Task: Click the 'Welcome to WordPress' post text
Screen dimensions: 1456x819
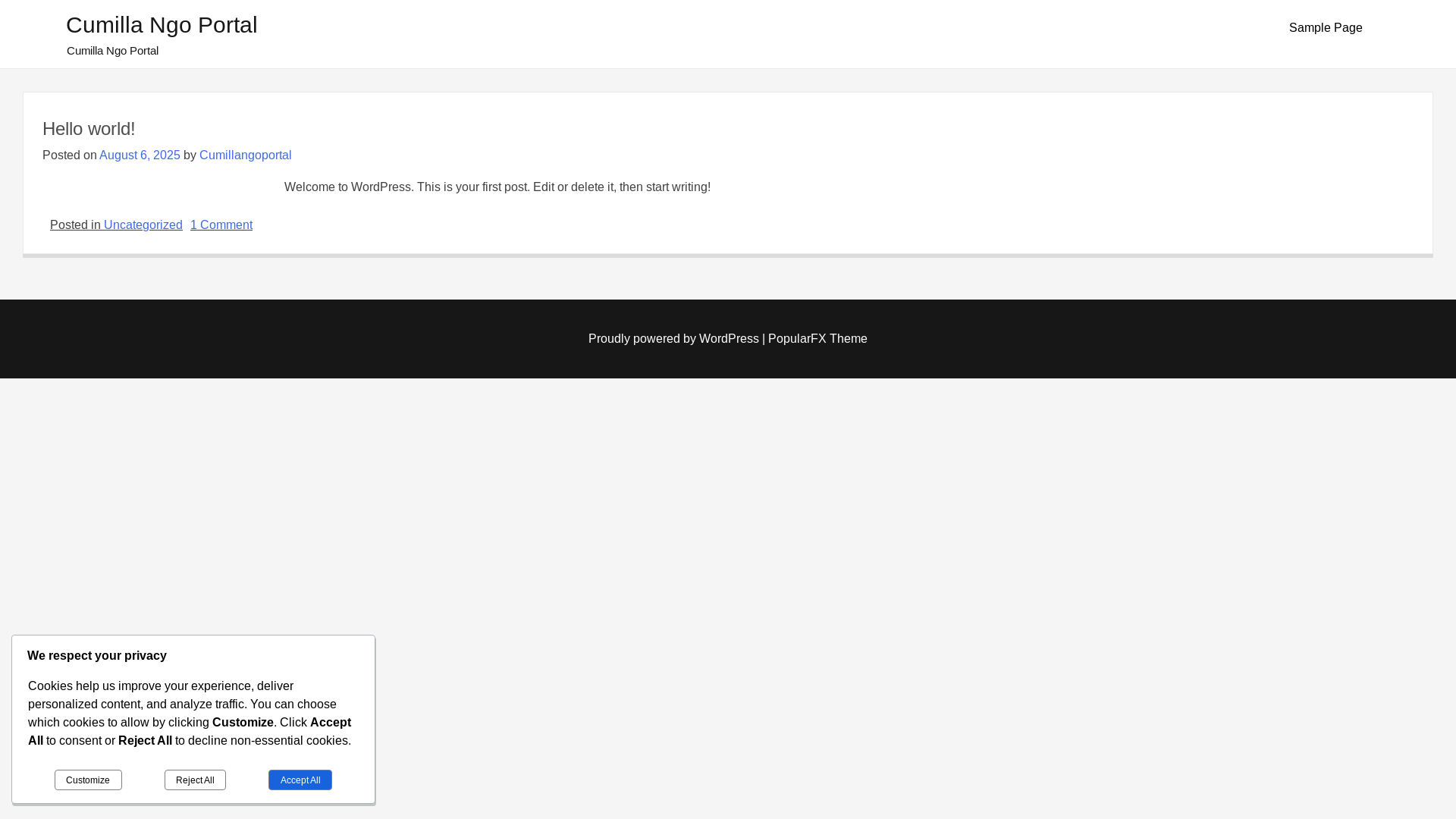Action: click(x=497, y=187)
